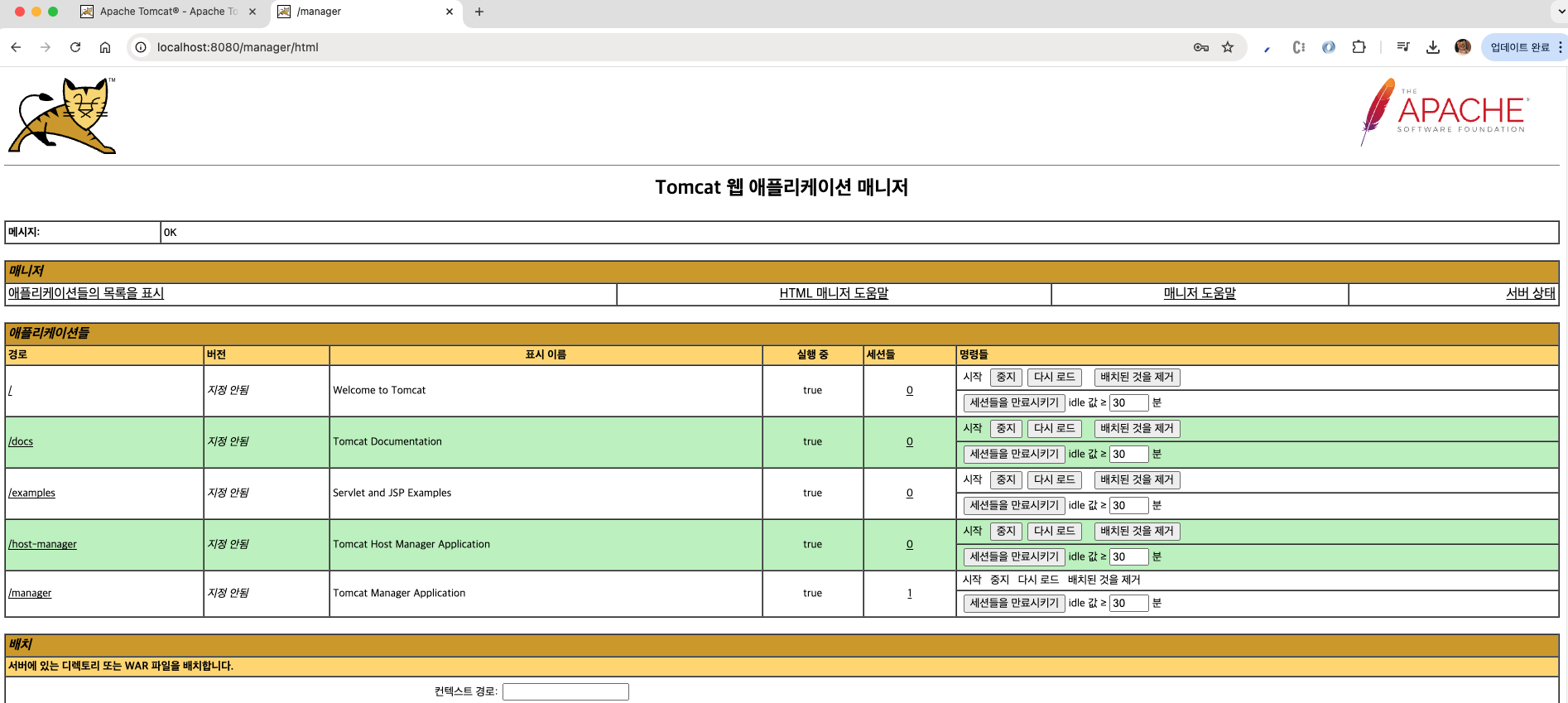Click 다시 로드 for Tomcat Documentation
Screen dimensions: 1568x703
tap(1055, 429)
